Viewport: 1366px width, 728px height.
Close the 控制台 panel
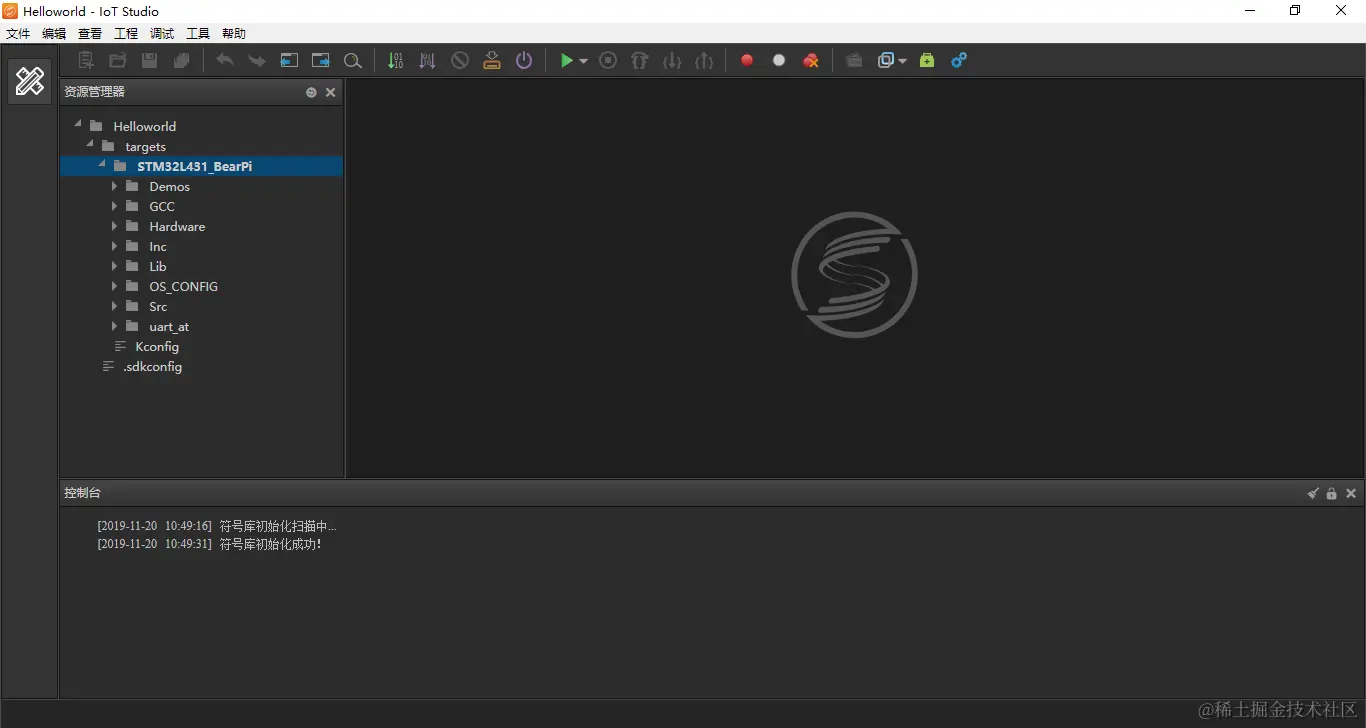point(1351,493)
